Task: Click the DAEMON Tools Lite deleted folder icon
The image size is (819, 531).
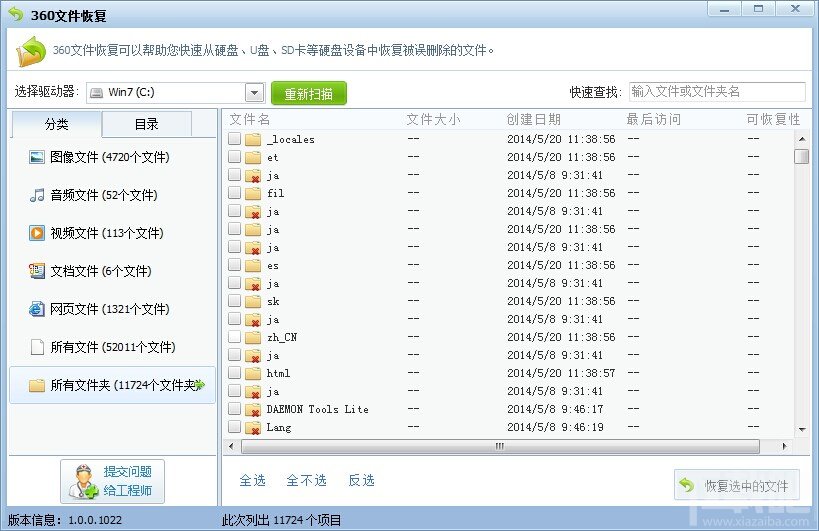Action: (x=253, y=409)
